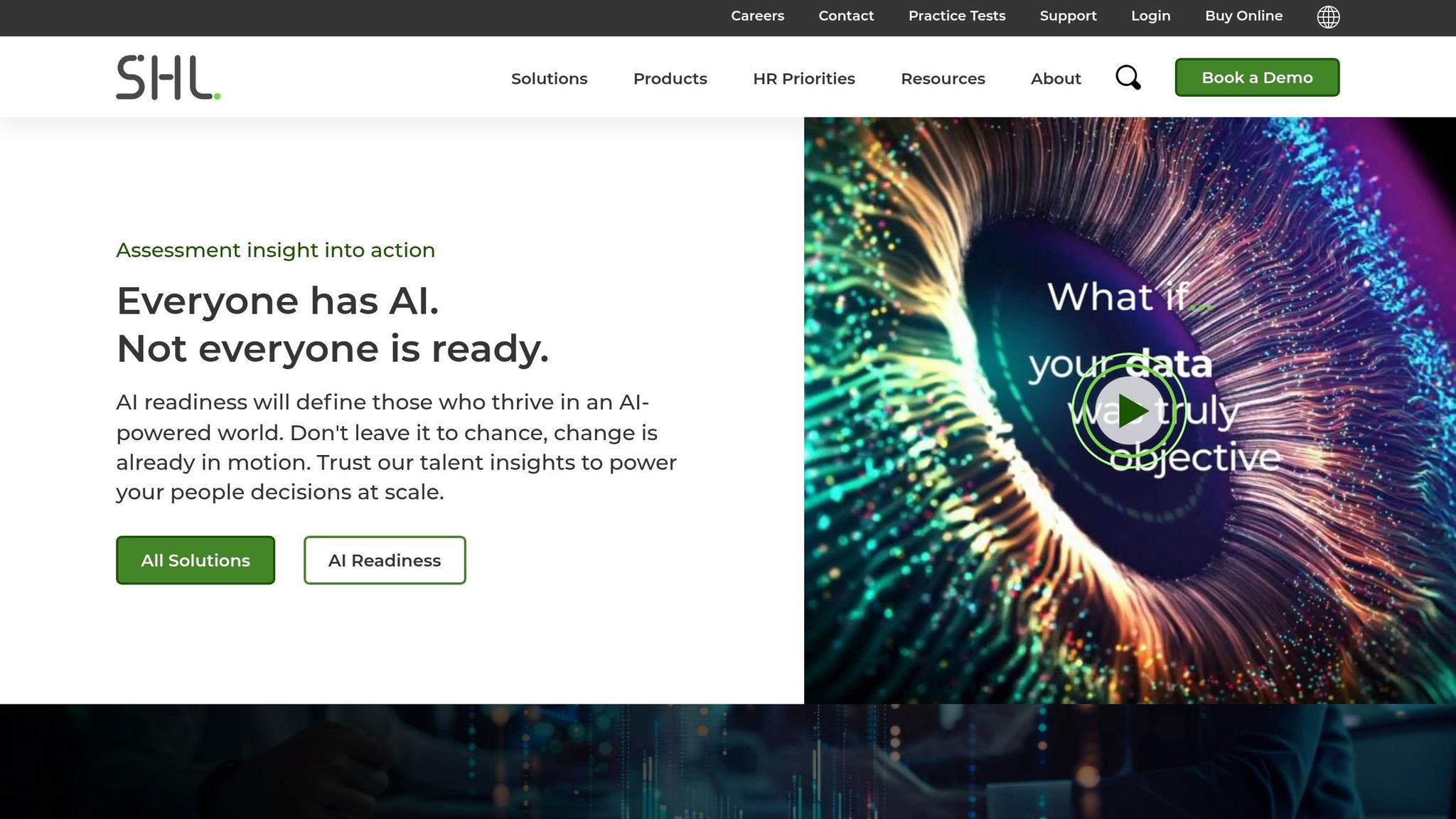Open the Support link
The height and width of the screenshot is (819, 1456).
click(1068, 16)
